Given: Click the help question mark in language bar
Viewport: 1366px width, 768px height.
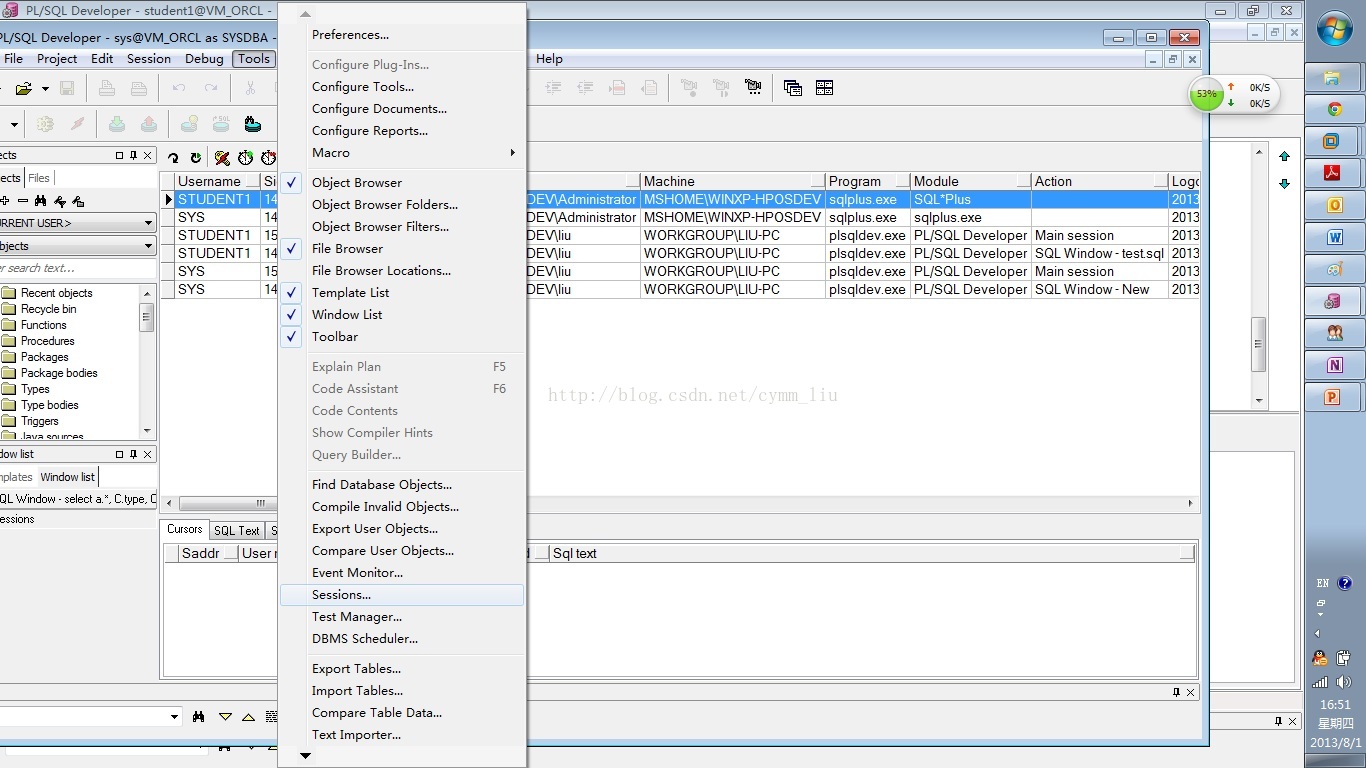Looking at the screenshot, I should [x=1345, y=583].
